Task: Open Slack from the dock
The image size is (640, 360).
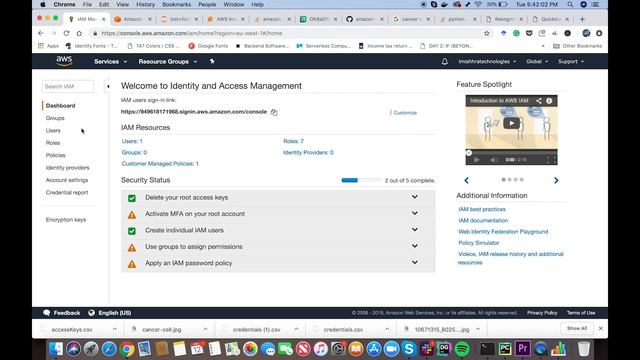Action: click(427, 349)
